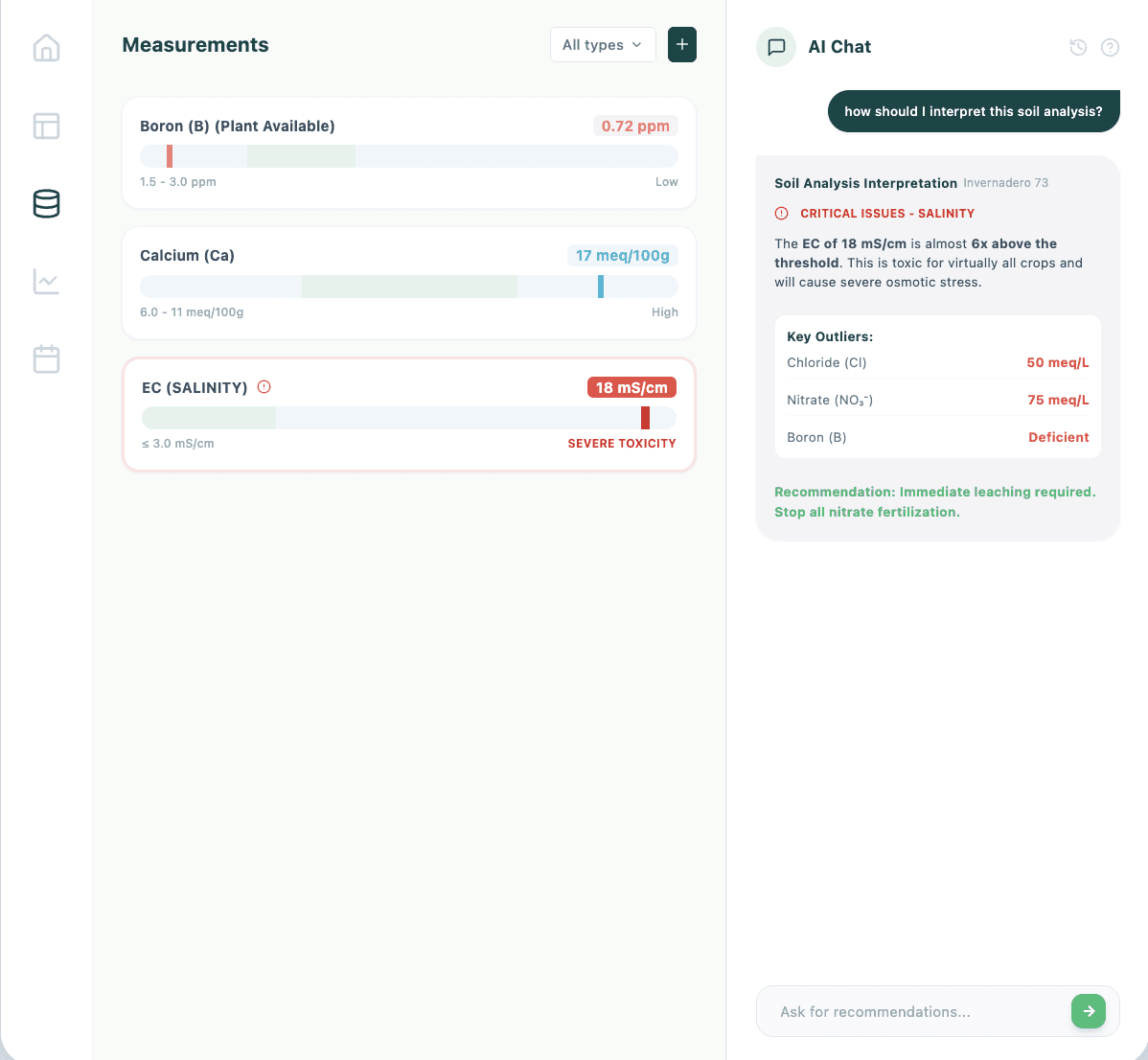The height and width of the screenshot is (1060, 1148).
Task: Select the user question bubble about soil analysis
Action: pos(974,110)
